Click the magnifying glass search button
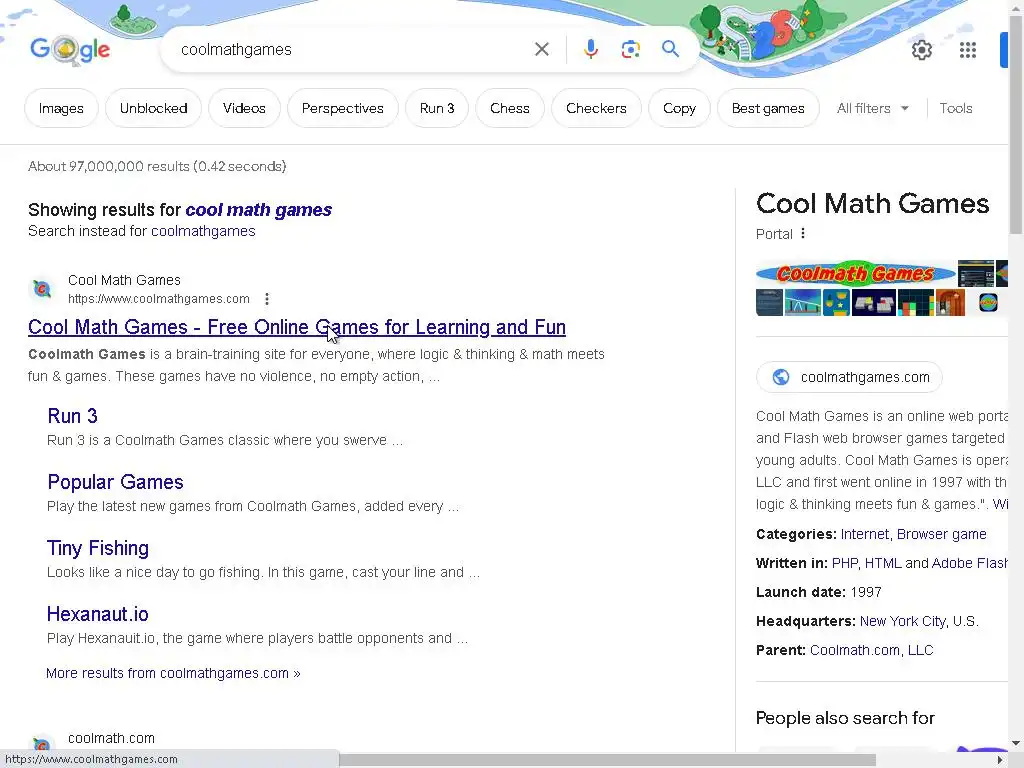 (670, 49)
